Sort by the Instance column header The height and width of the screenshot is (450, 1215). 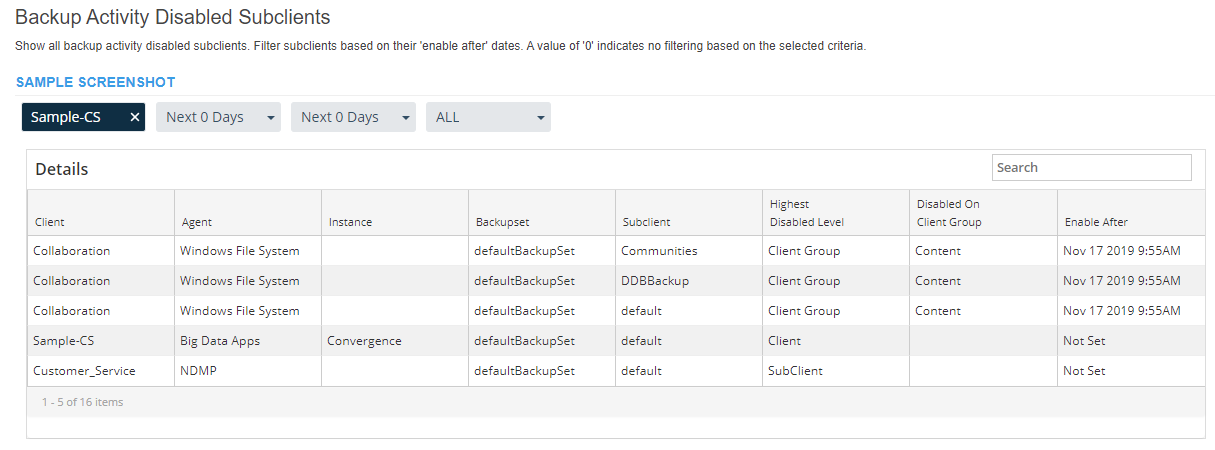click(x=350, y=222)
